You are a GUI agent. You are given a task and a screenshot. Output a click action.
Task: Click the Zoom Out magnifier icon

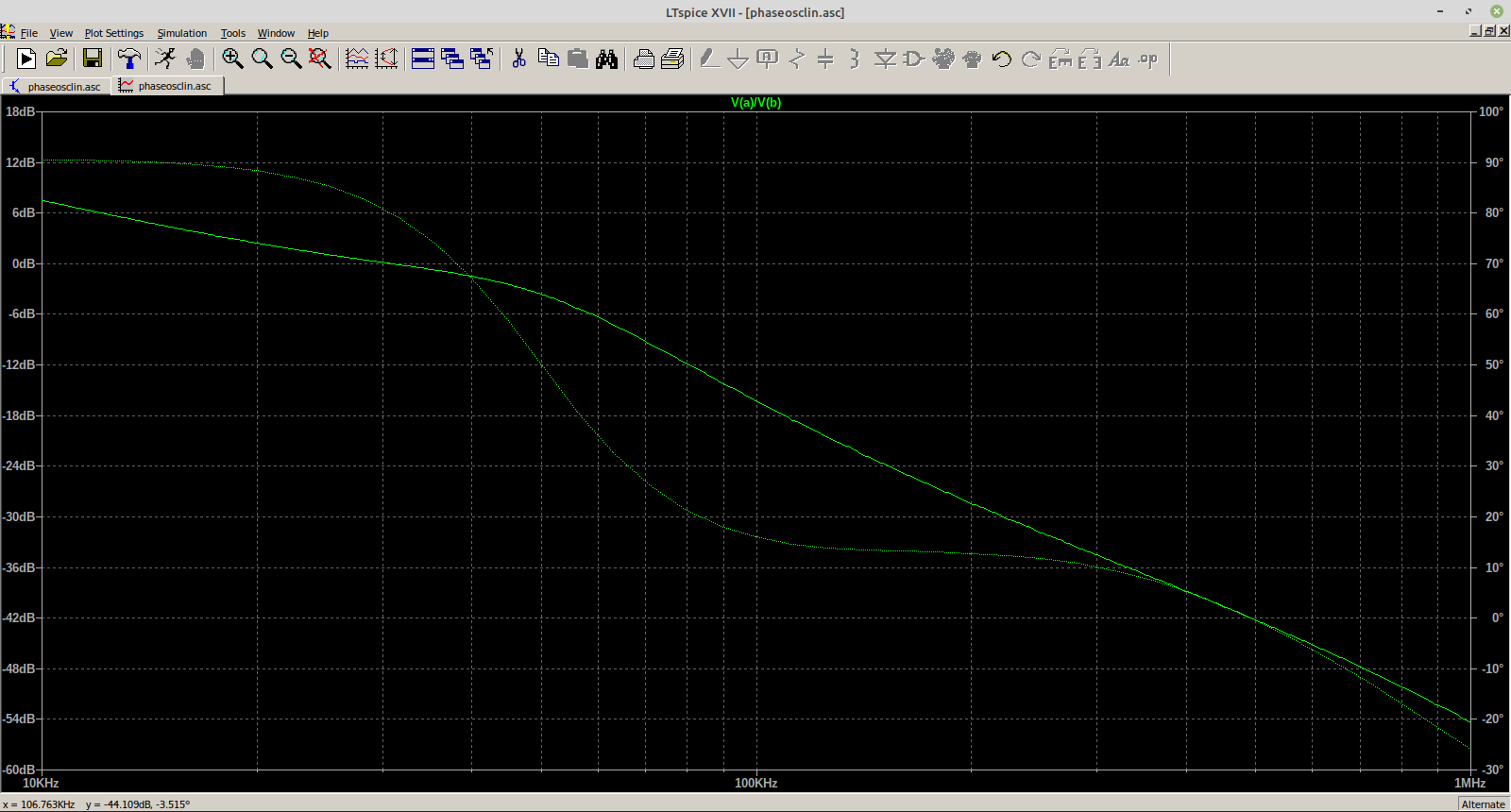click(x=291, y=59)
